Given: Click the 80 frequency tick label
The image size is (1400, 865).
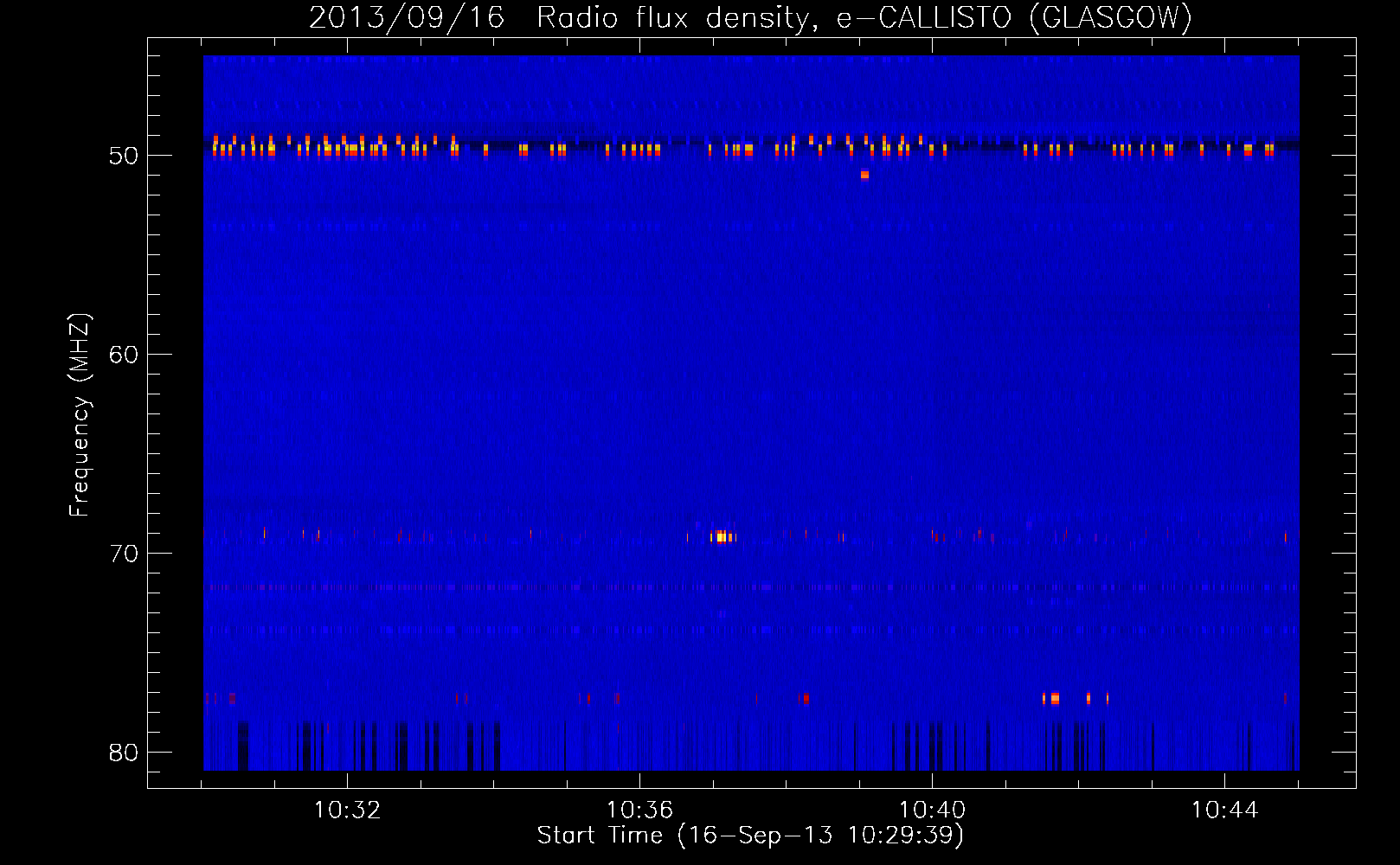Looking at the screenshot, I should (124, 753).
